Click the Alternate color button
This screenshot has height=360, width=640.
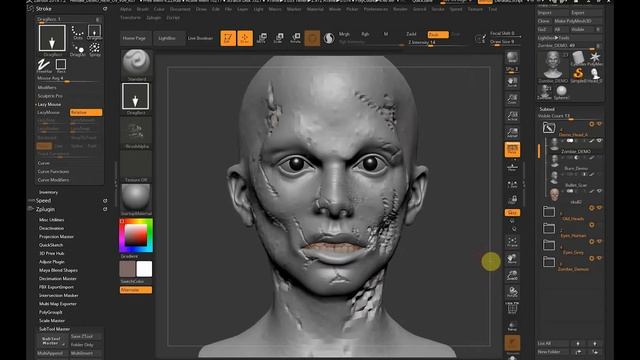tap(136, 290)
